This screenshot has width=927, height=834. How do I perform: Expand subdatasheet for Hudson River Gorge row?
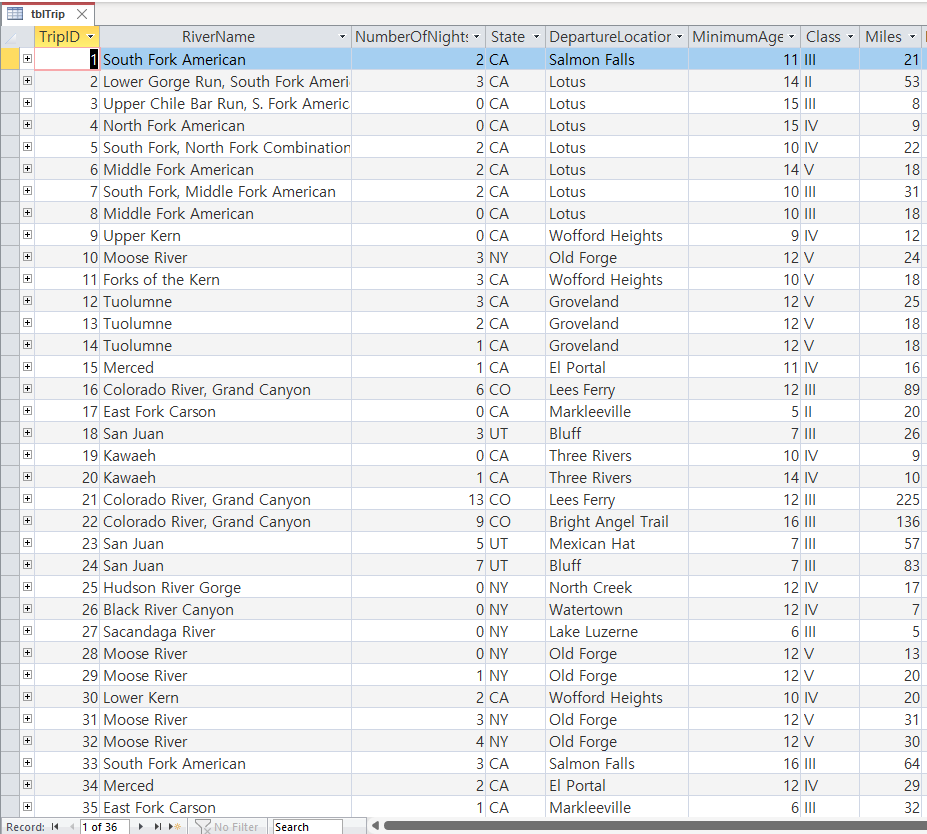click(x=27, y=586)
